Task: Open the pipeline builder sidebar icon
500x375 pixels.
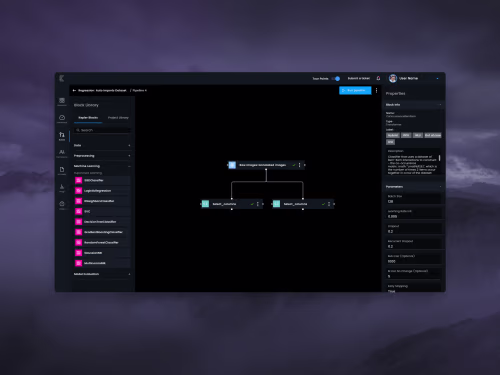Action: [x=62, y=135]
